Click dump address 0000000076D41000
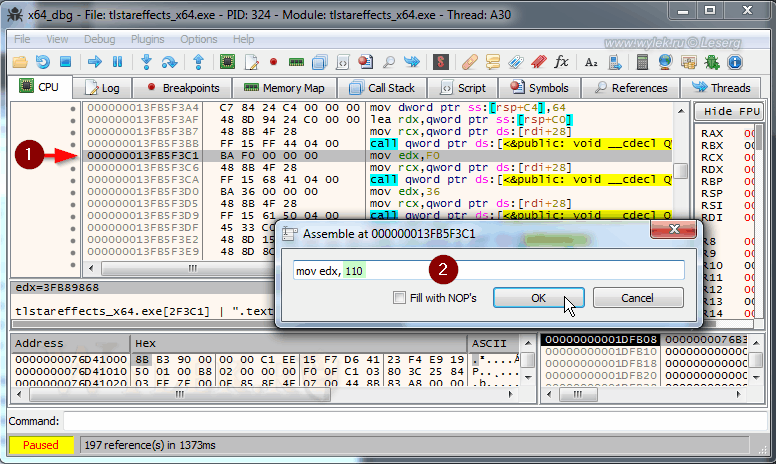This screenshot has width=776, height=464. pos(71,359)
